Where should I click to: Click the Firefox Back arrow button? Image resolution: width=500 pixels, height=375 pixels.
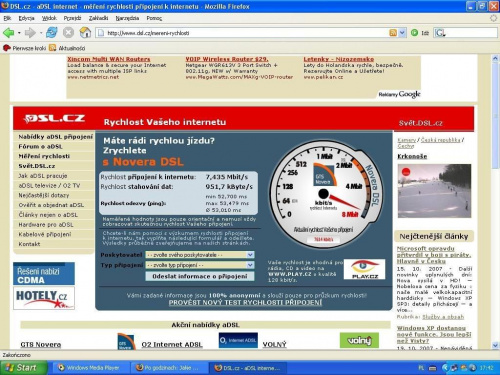coord(9,33)
